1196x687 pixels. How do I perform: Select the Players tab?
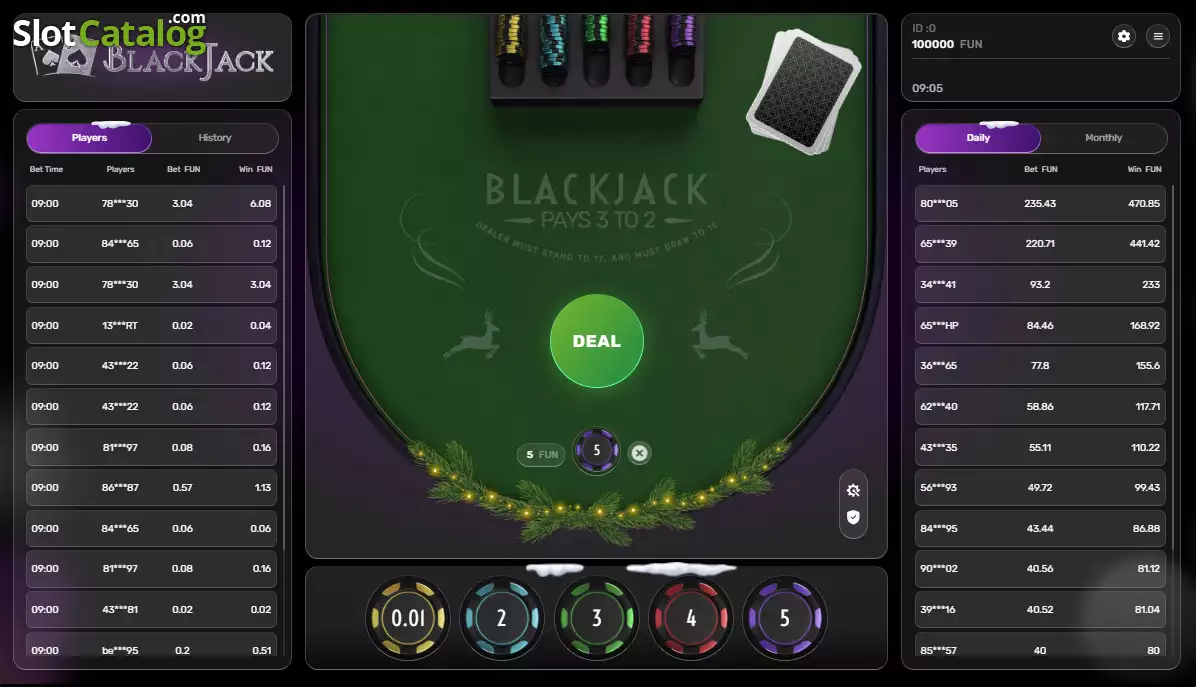89,138
